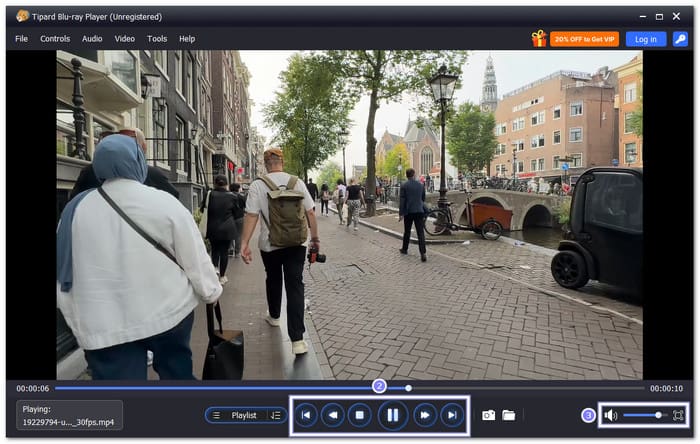Click the volume slider handle
Viewport: 700px width, 444px height.
tap(658, 415)
